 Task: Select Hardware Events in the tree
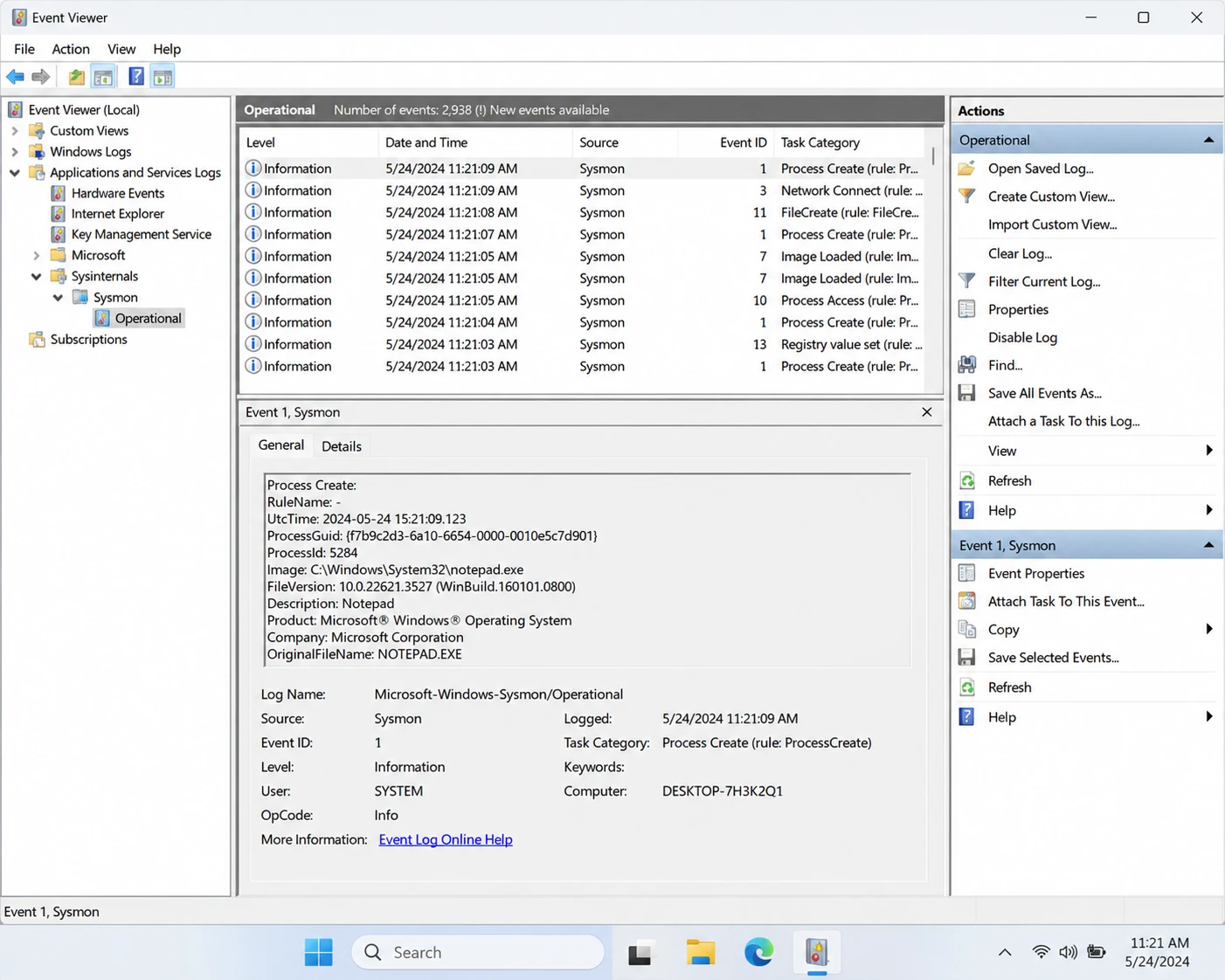point(118,193)
